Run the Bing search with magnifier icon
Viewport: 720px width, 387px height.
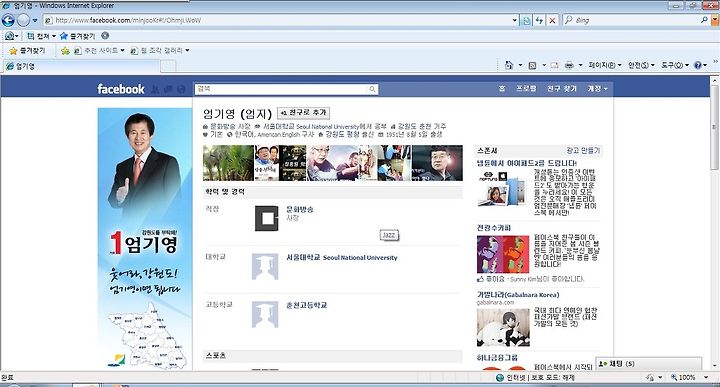[x=704, y=20]
